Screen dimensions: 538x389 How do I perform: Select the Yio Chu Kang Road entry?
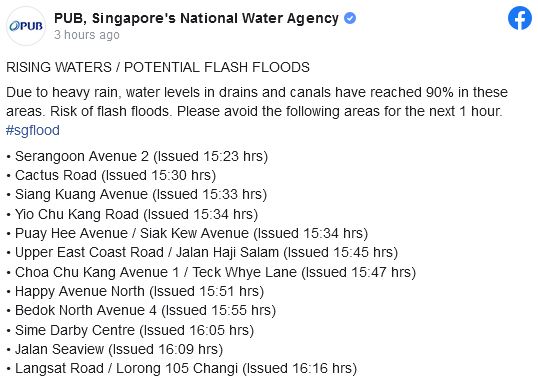pyautogui.click(x=132, y=214)
